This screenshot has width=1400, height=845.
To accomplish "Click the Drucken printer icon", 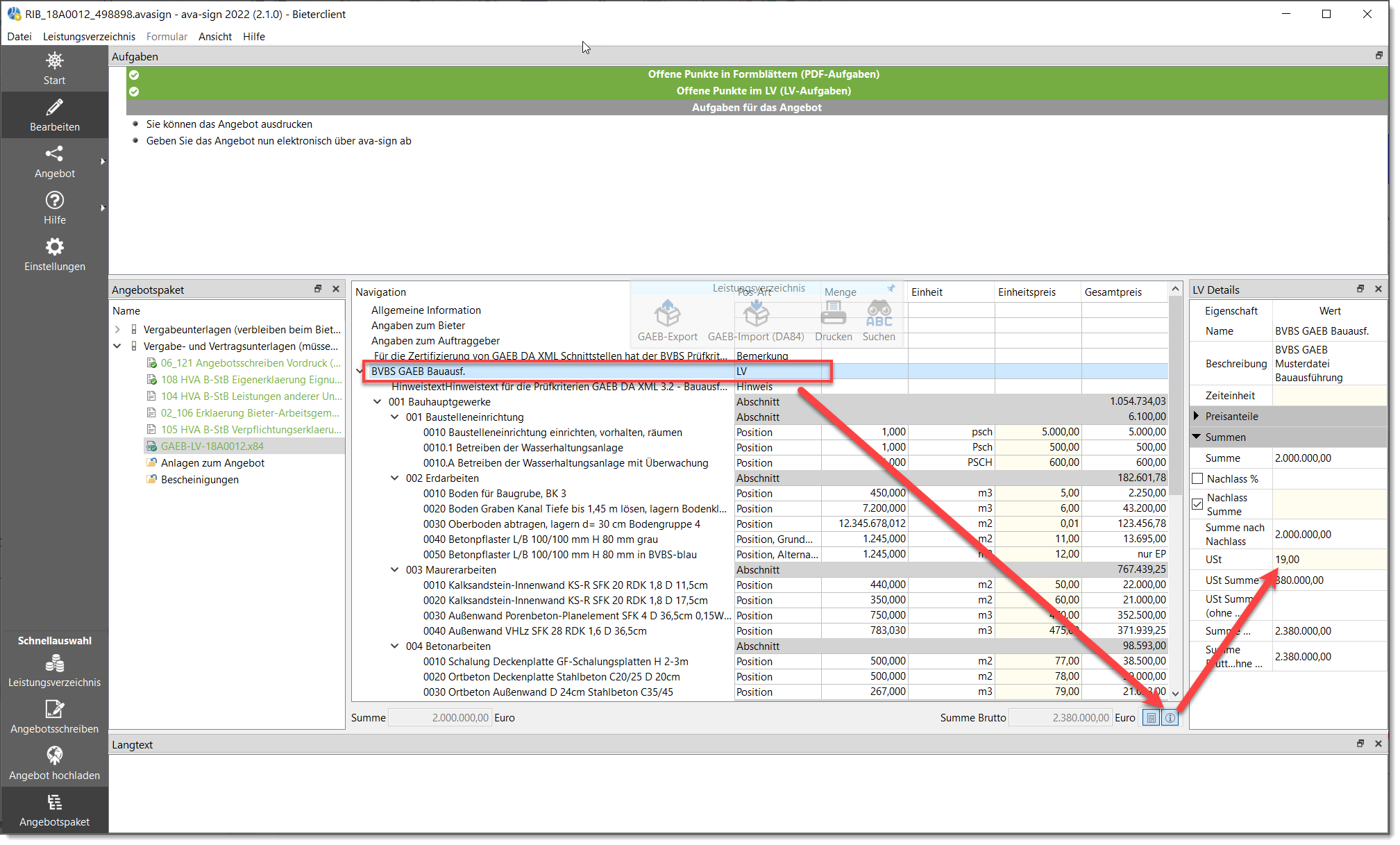I will [833, 321].
